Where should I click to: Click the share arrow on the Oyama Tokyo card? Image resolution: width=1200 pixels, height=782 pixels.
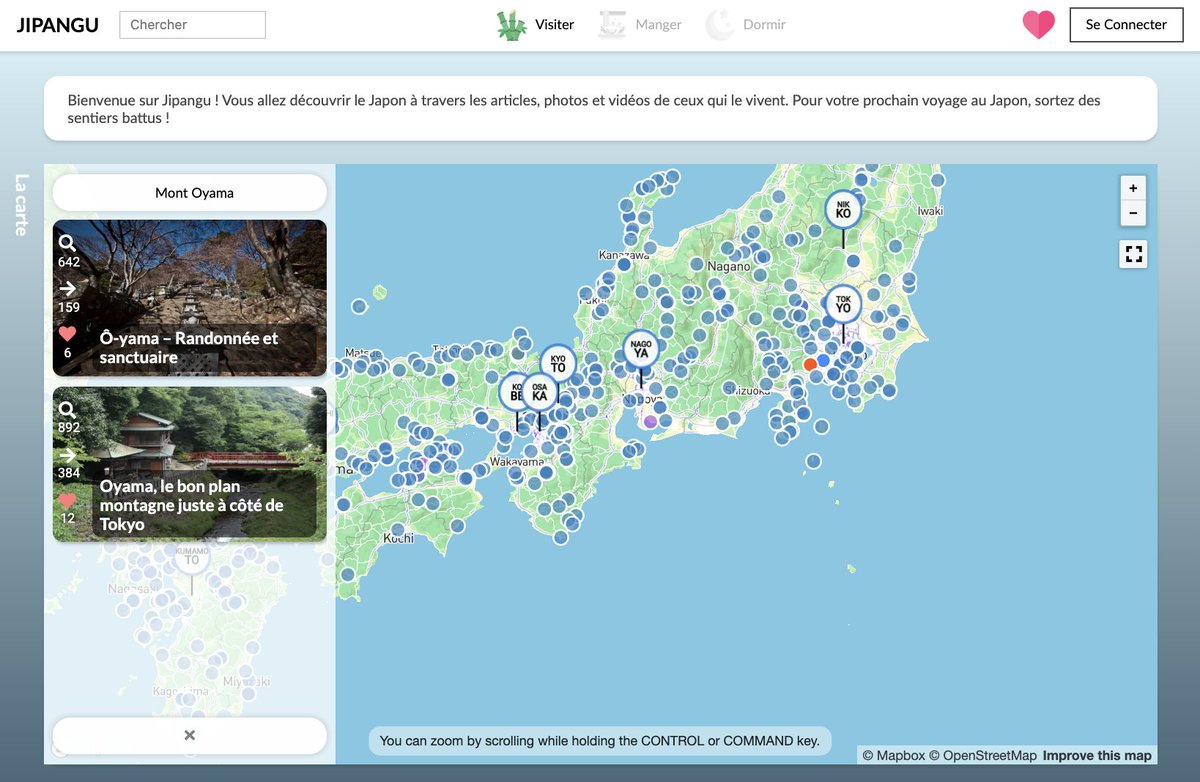click(x=67, y=455)
